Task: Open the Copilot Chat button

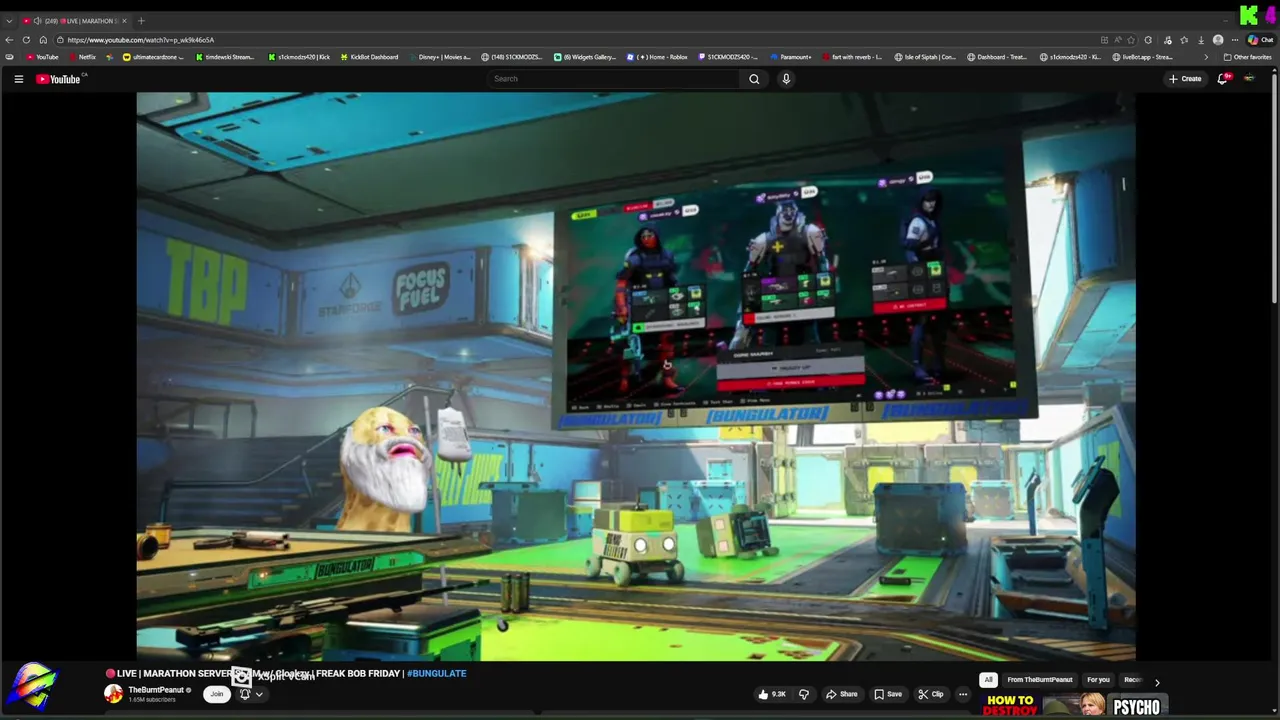Action: 1259,40
